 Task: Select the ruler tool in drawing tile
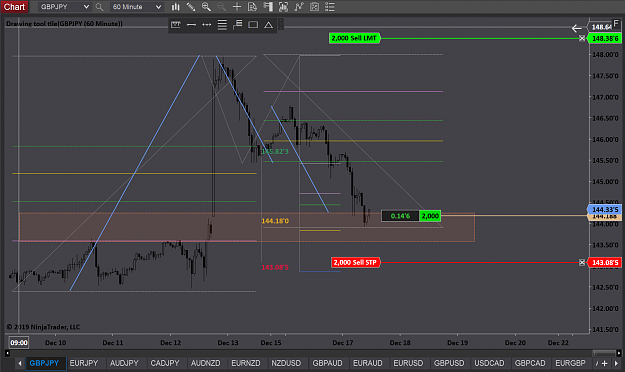[176, 25]
